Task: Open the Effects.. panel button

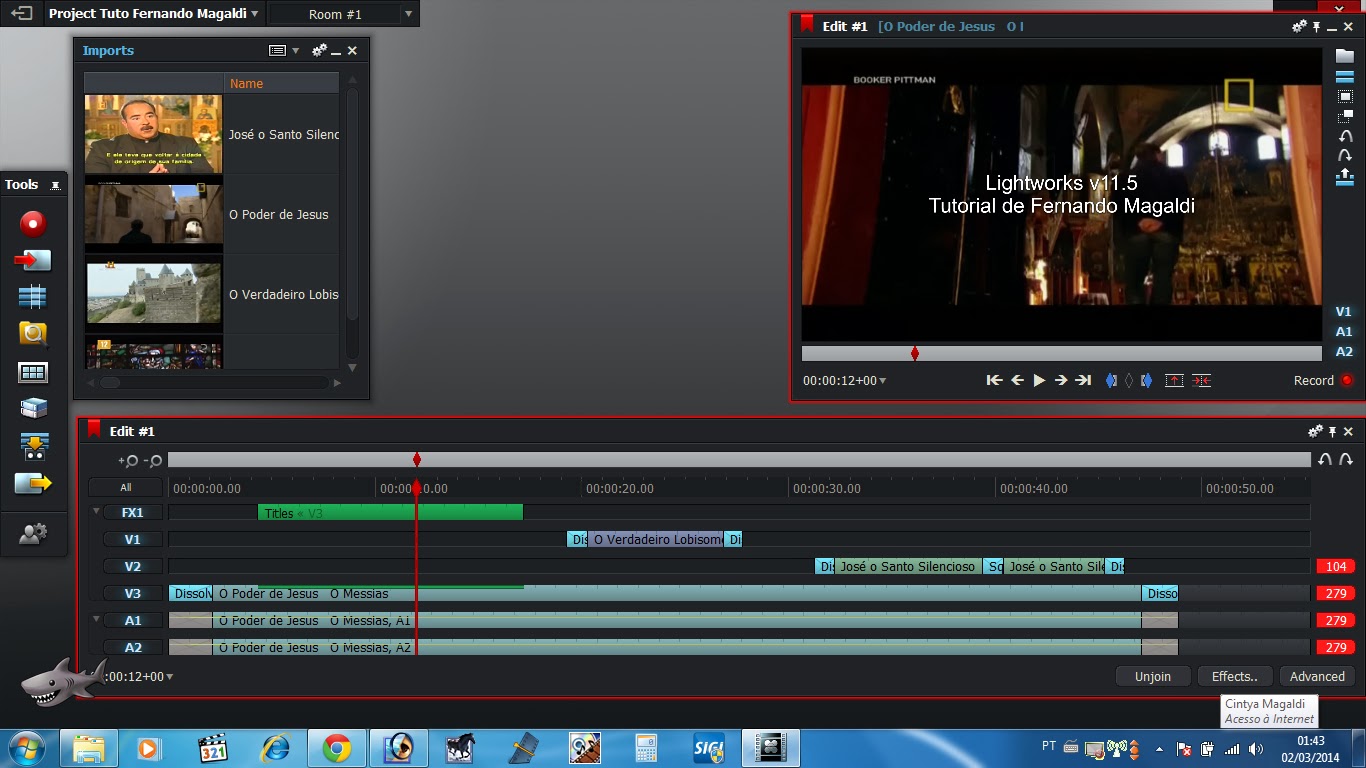Action: pos(1235,676)
